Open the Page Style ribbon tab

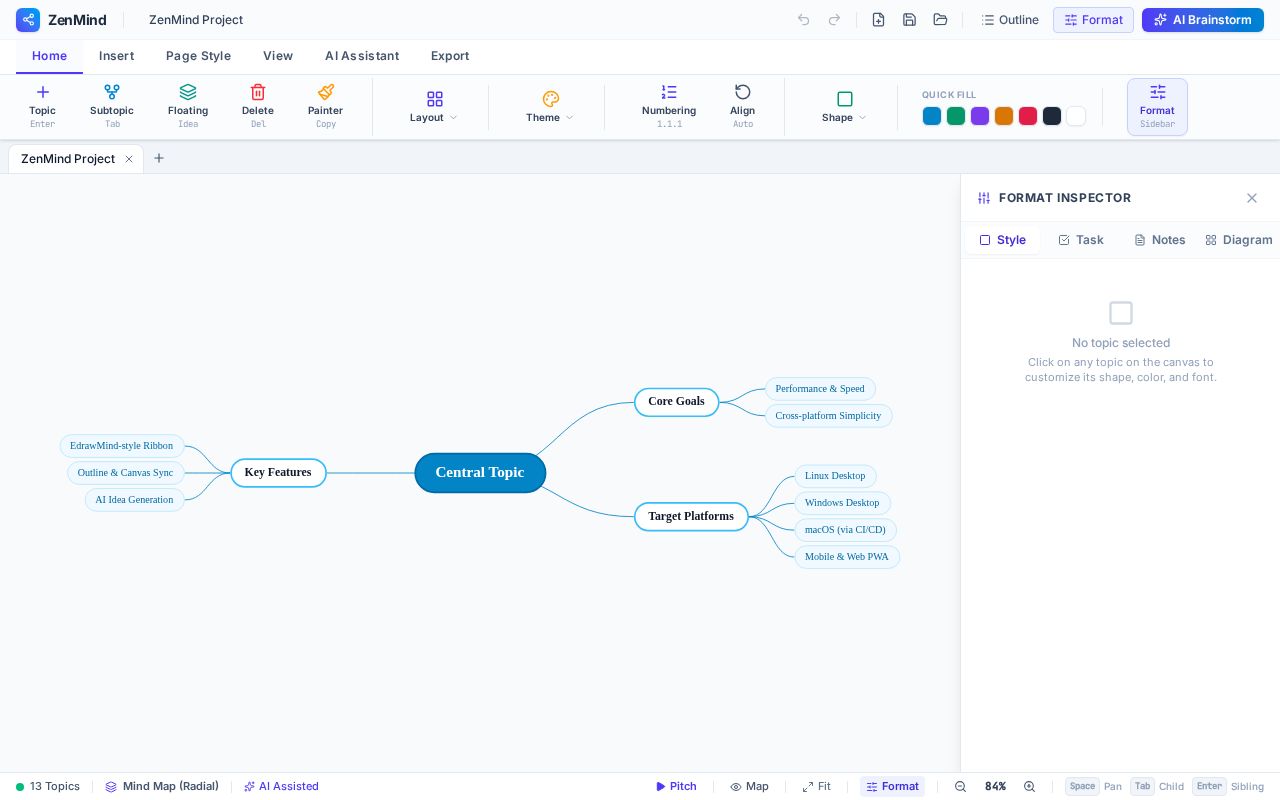click(198, 56)
